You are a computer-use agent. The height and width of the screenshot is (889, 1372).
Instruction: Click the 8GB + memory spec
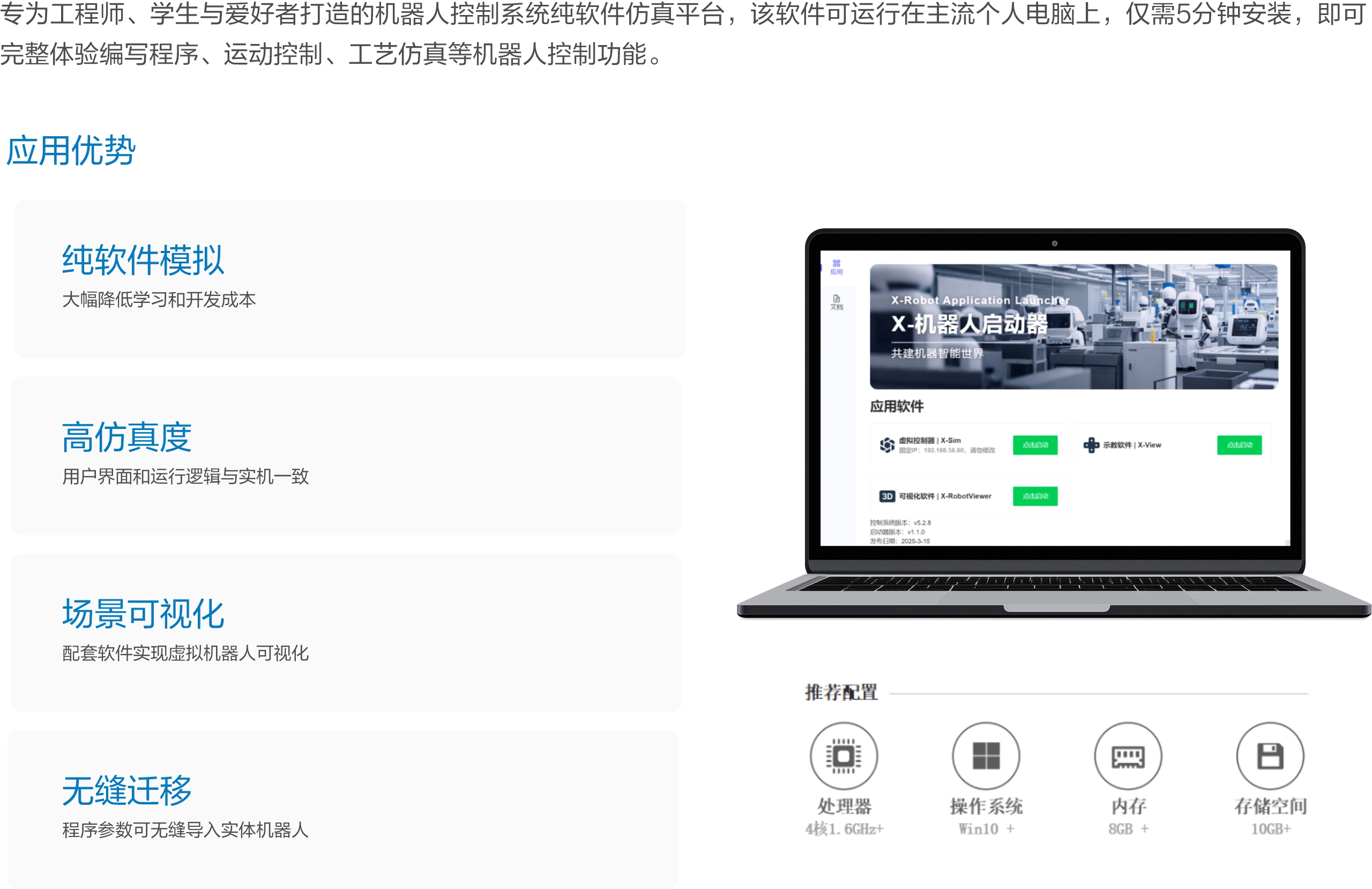tap(1128, 829)
